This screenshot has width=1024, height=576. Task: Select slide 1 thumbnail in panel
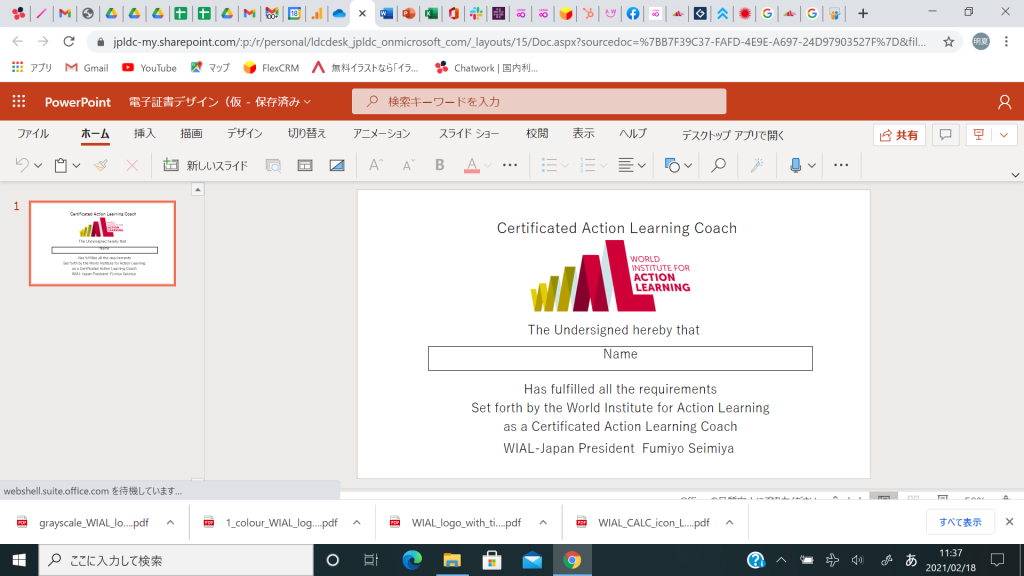point(102,243)
